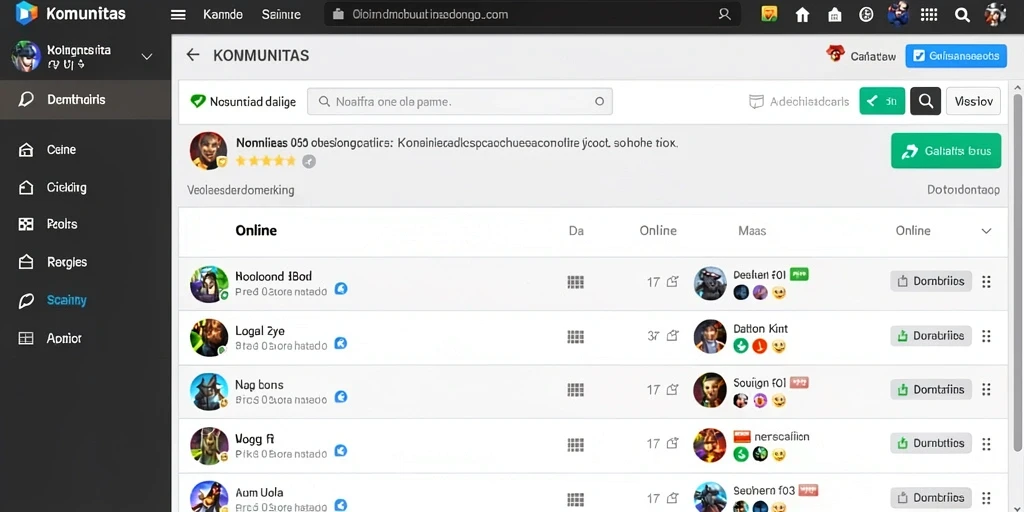Click the Veolaesderdomerking label
Image resolution: width=1024 pixels, height=512 pixels.
coord(240,190)
